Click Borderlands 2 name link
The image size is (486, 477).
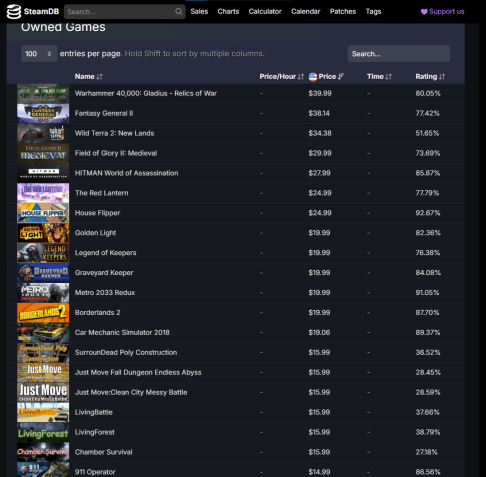pyautogui.click(x=97, y=313)
